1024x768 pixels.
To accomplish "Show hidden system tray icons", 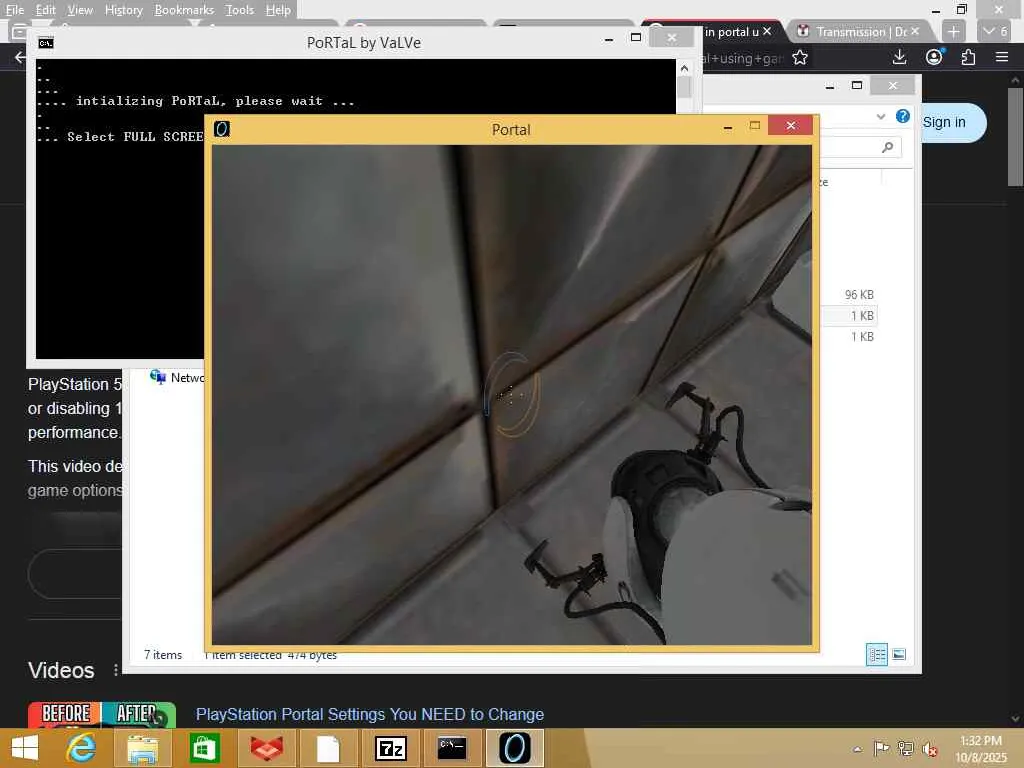I will (x=857, y=748).
